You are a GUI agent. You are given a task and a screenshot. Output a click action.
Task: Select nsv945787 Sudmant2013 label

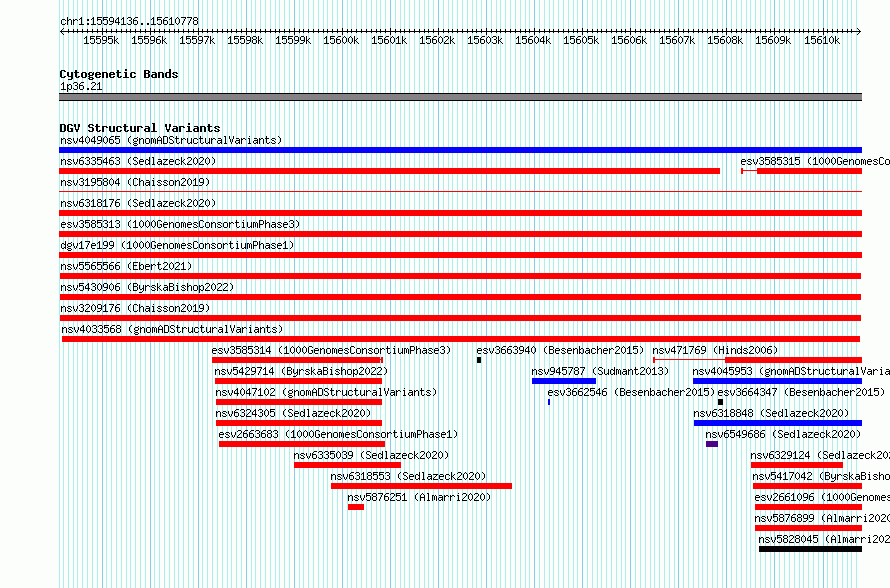point(600,371)
